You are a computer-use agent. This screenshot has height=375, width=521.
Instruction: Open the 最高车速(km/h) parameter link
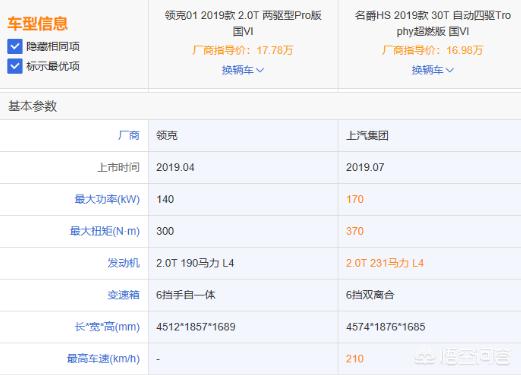tap(103, 359)
